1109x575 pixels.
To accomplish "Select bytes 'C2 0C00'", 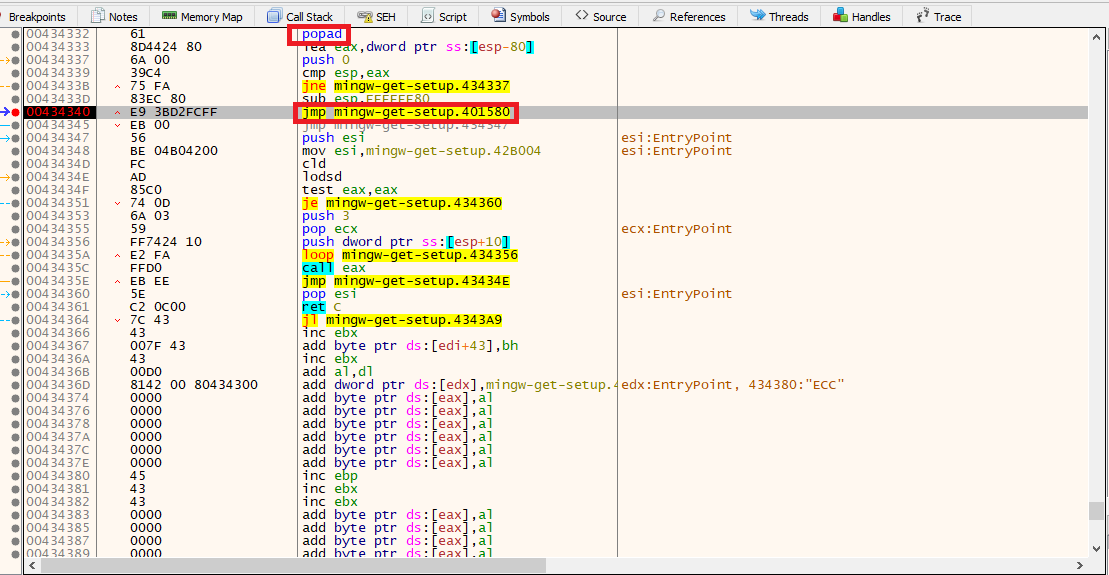I will tap(158, 307).
